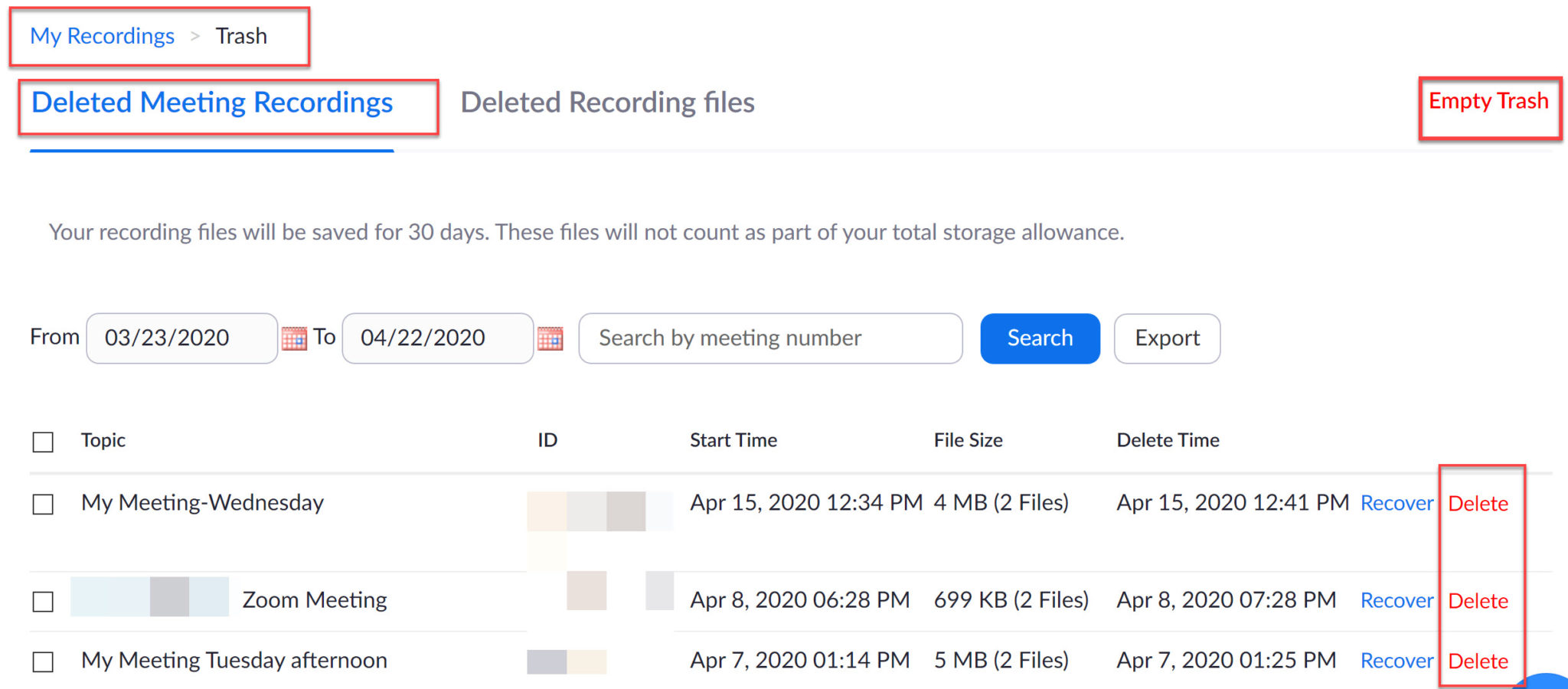The width and height of the screenshot is (1568, 689).
Task: Switch to the Deleted Recording files tab
Action: coord(607,102)
